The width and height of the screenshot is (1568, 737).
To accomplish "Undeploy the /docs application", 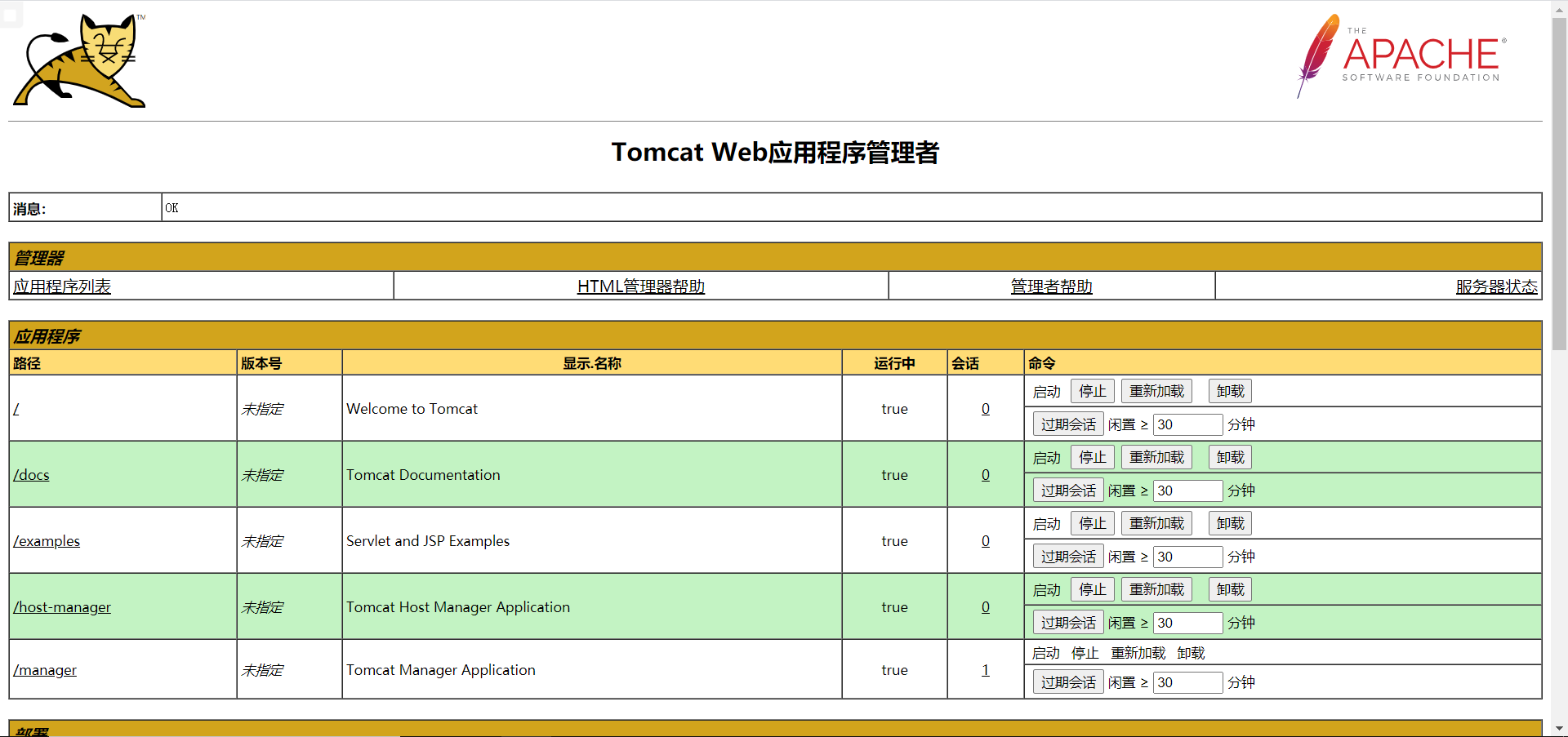I will click(x=1230, y=458).
